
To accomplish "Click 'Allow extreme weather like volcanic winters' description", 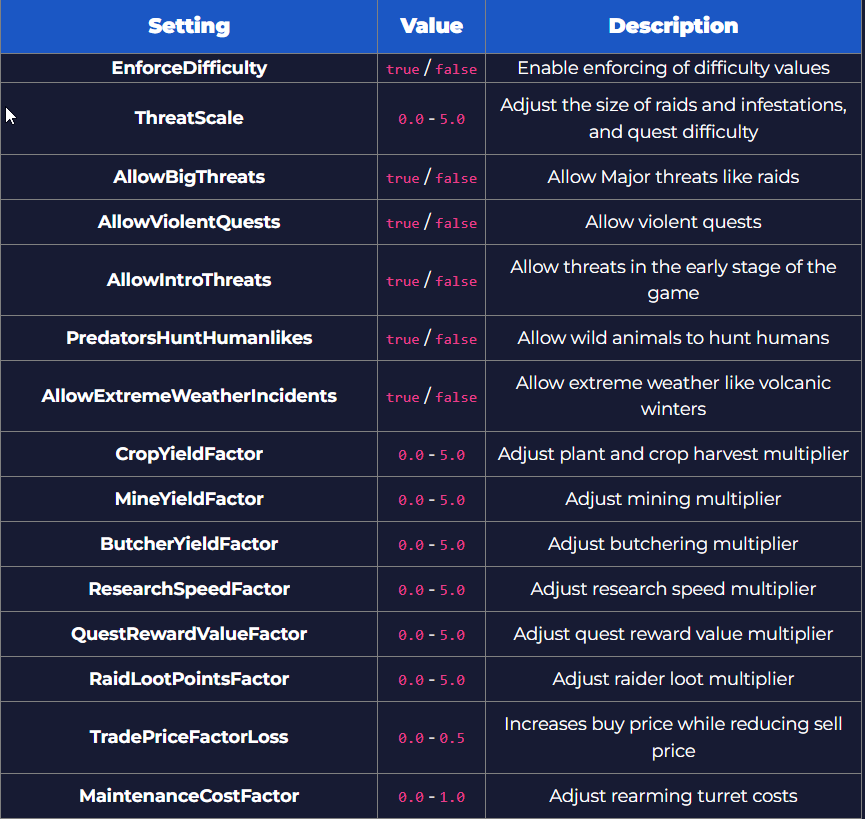I will (x=673, y=395).
